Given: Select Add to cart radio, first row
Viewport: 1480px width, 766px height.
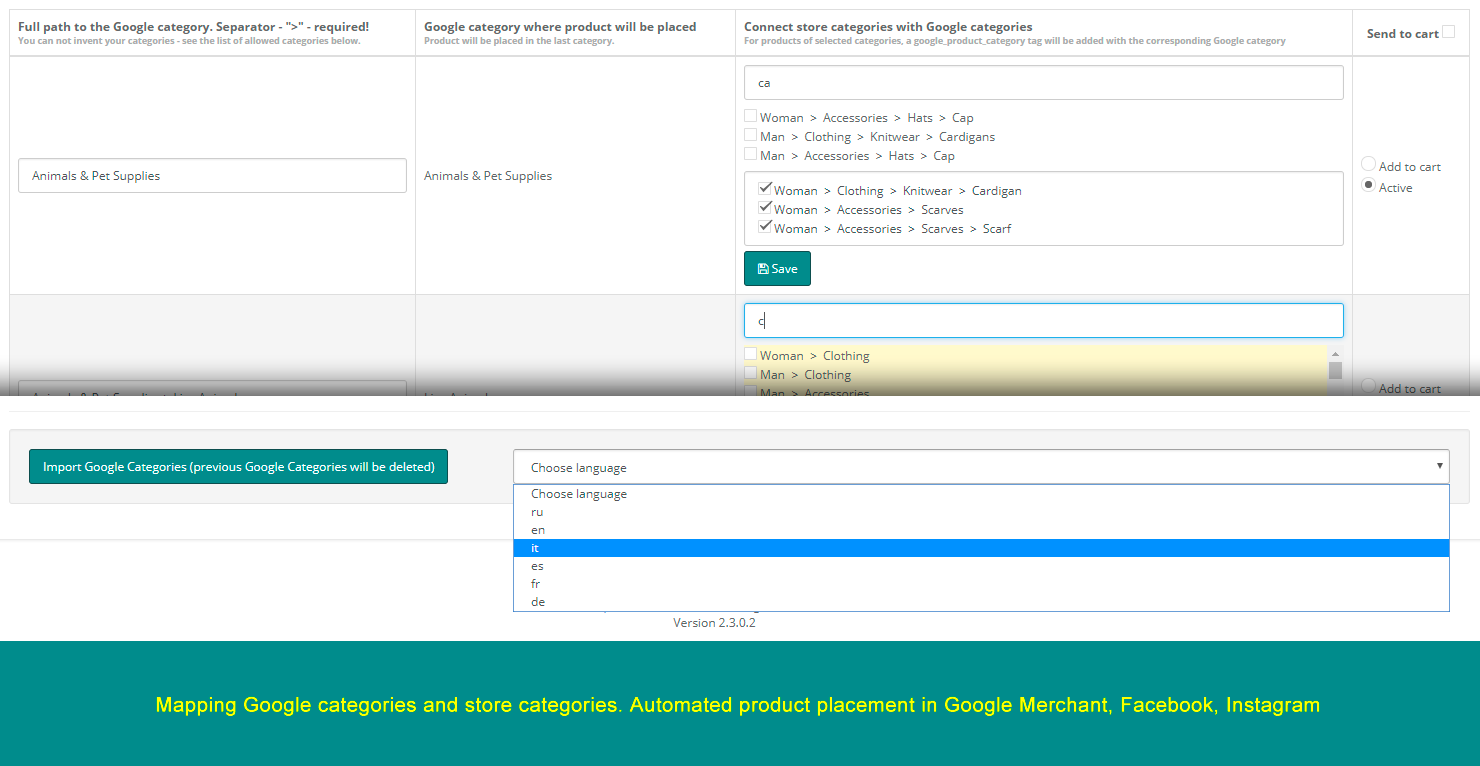Looking at the screenshot, I should [1369, 164].
